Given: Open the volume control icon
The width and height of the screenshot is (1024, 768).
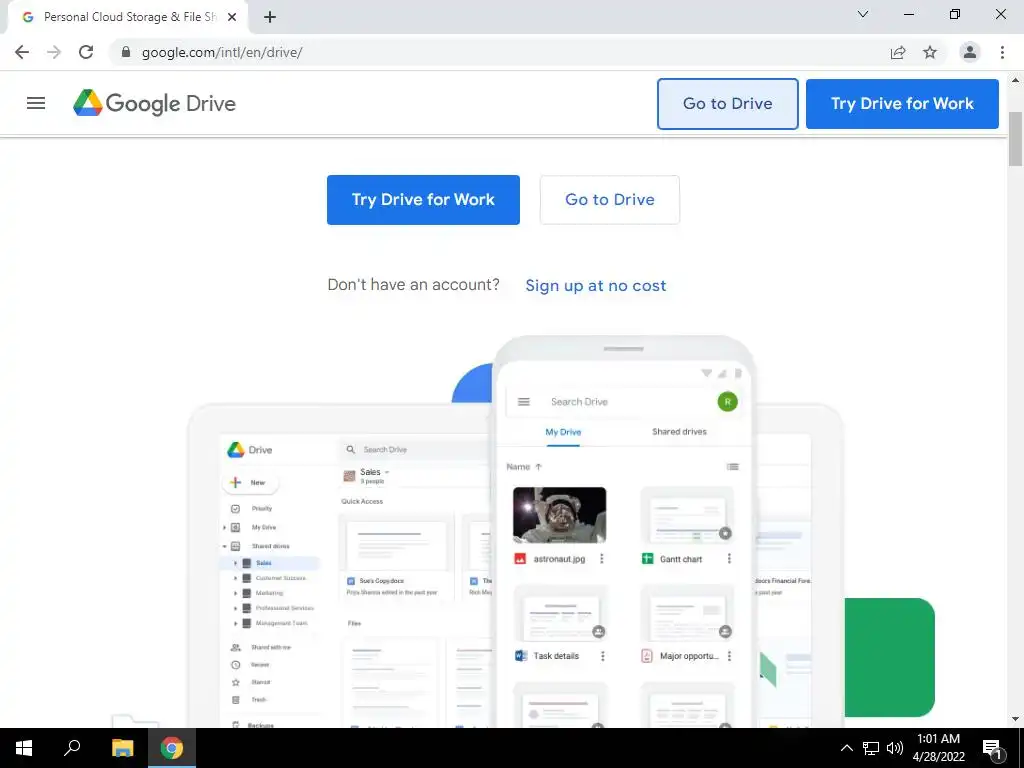Looking at the screenshot, I should 895,748.
